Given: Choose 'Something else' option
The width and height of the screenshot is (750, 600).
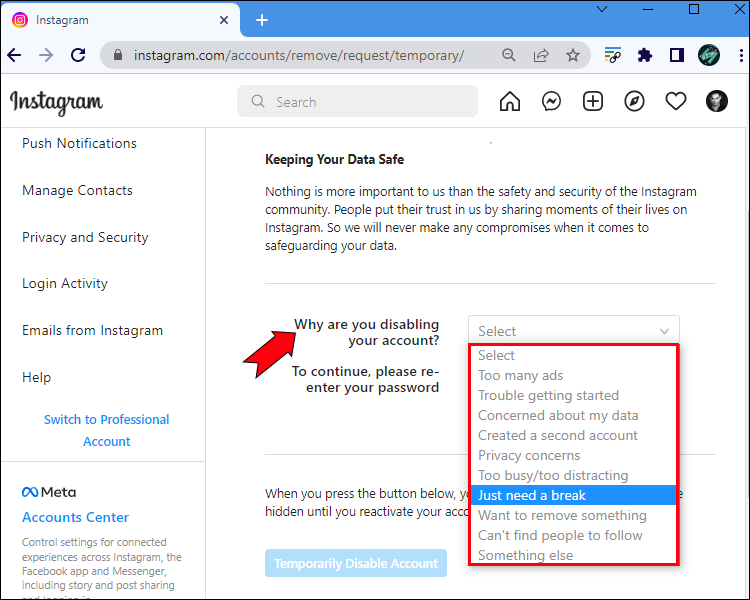Looking at the screenshot, I should [x=573, y=555].
